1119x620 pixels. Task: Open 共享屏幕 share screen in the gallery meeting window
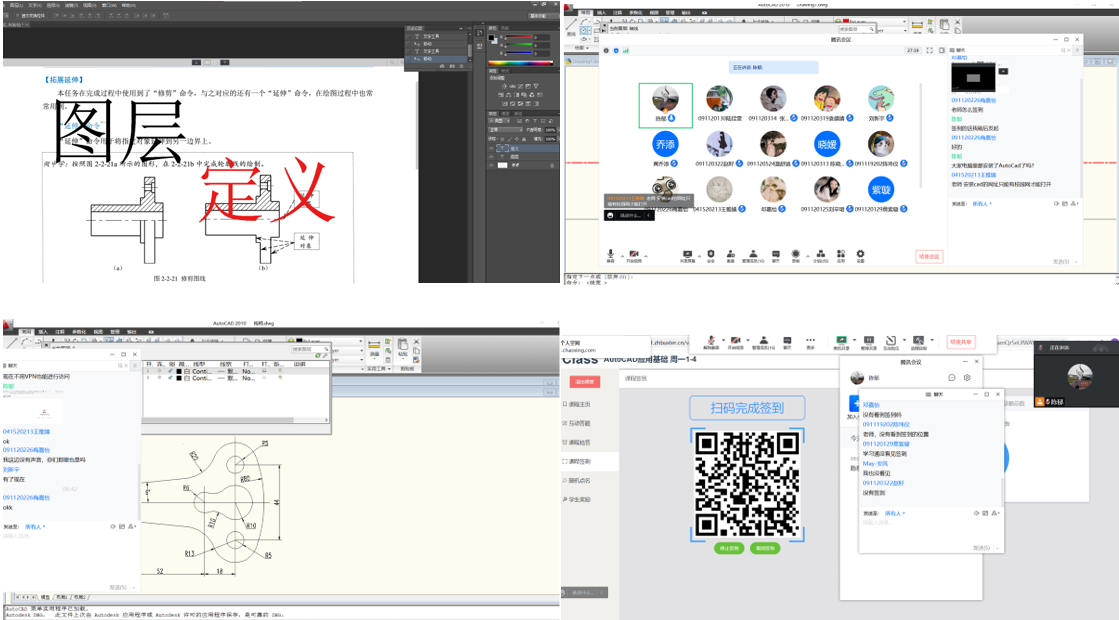pyautogui.click(x=687, y=255)
